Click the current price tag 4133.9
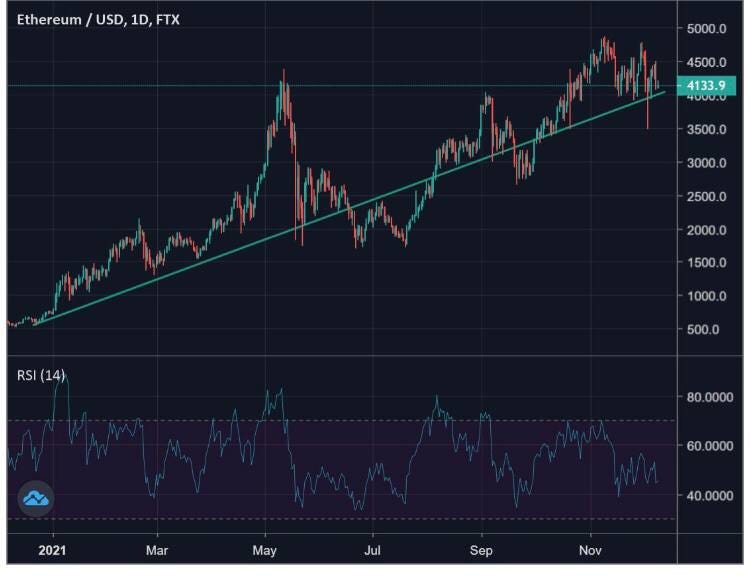Image resolution: width=750 pixels, height=575 pixels. pyautogui.click(x=706, y=86)
